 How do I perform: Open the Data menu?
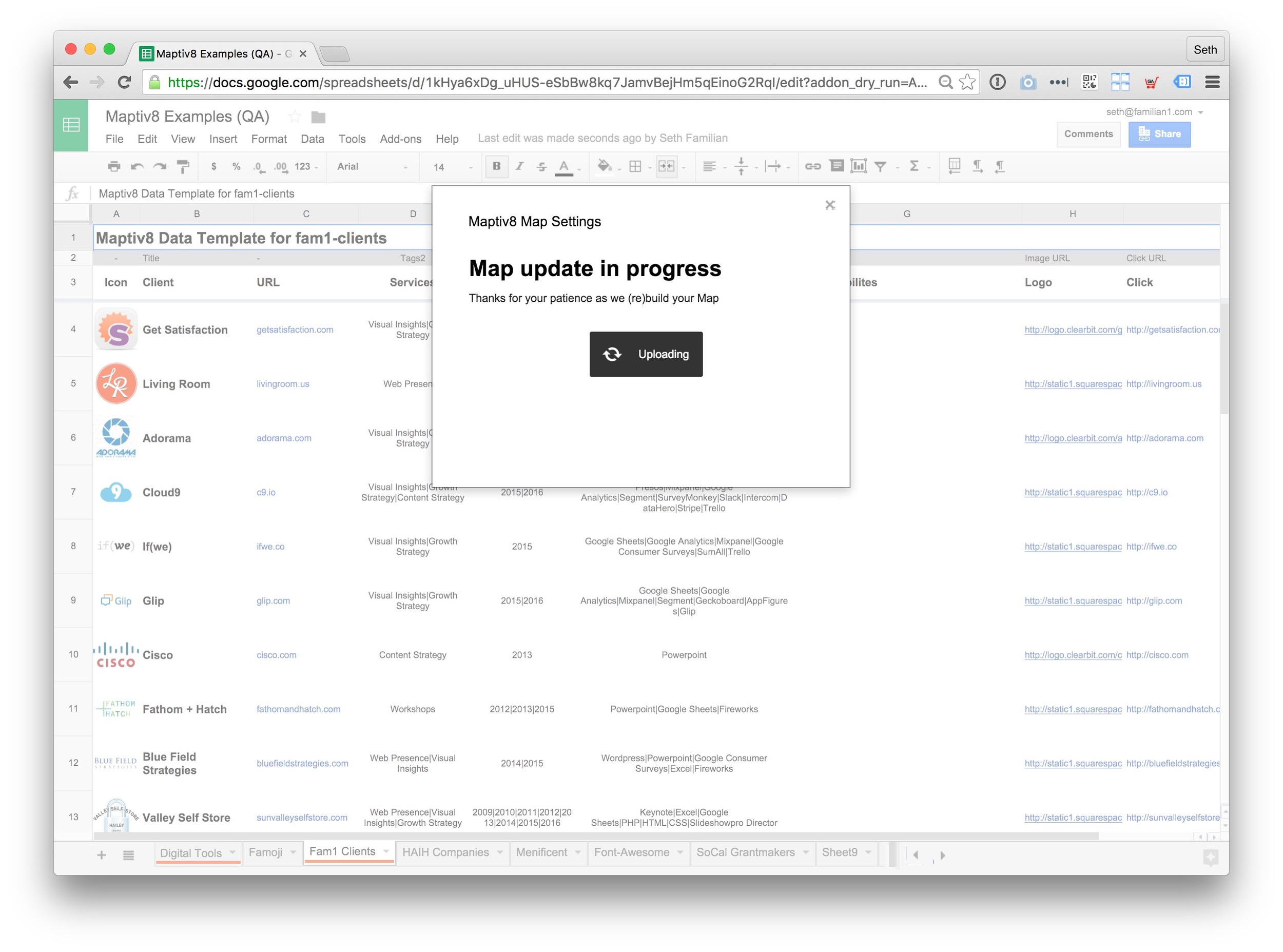[x=312, y=139]
